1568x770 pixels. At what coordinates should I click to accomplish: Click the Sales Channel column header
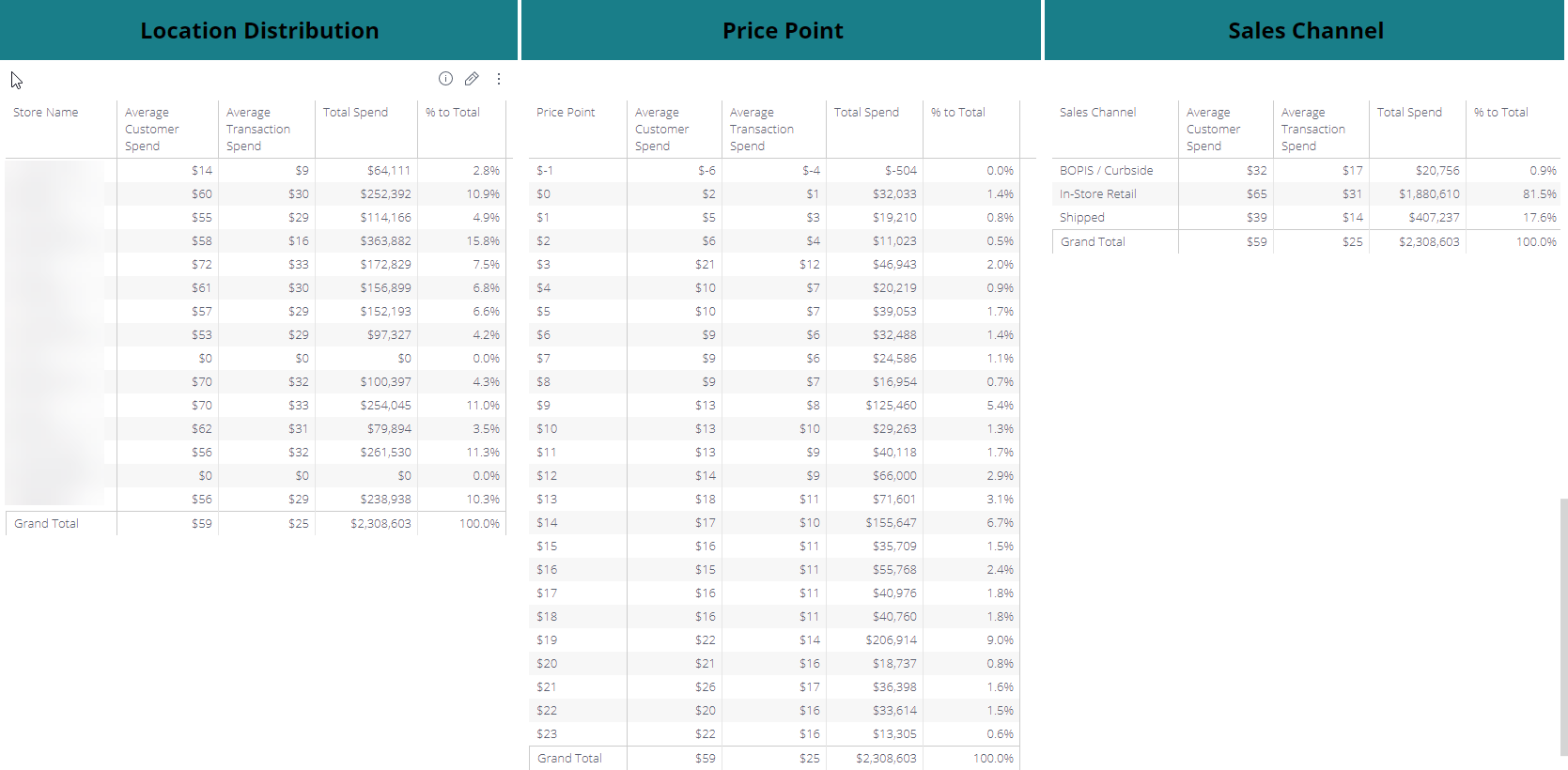[x=1097, y=113]
